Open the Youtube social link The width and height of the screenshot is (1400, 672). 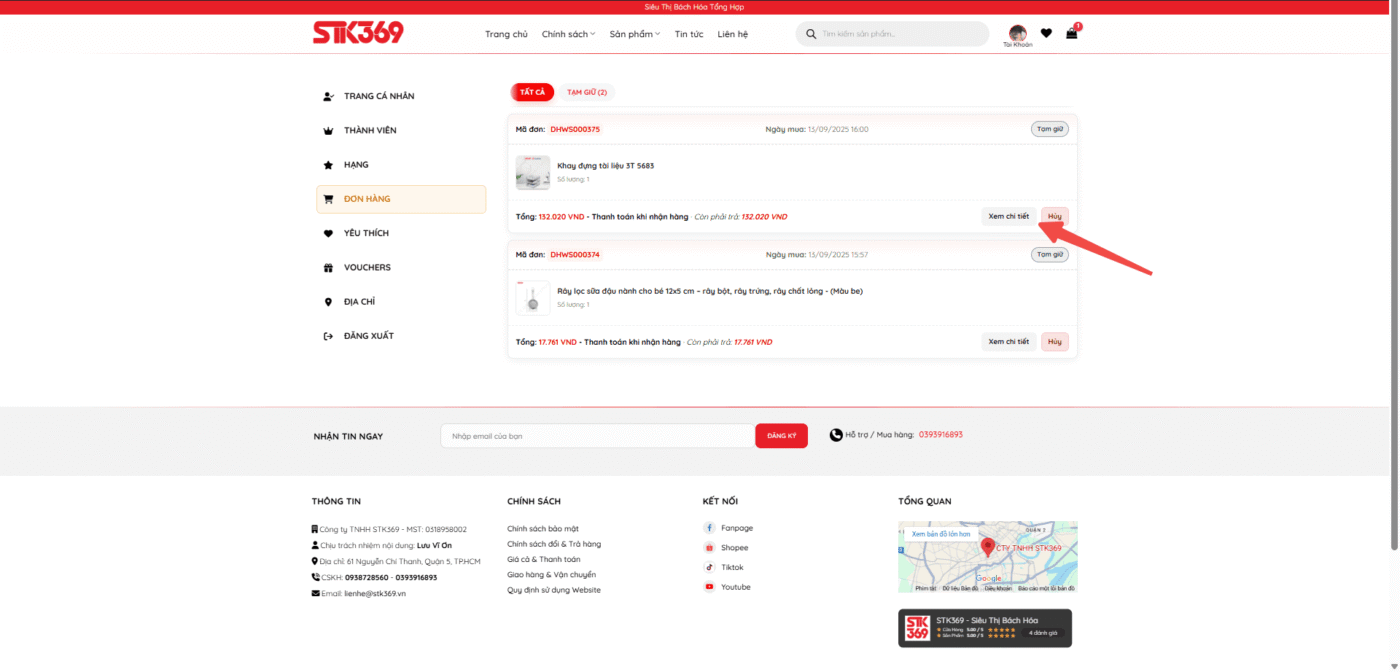(735, 587)
